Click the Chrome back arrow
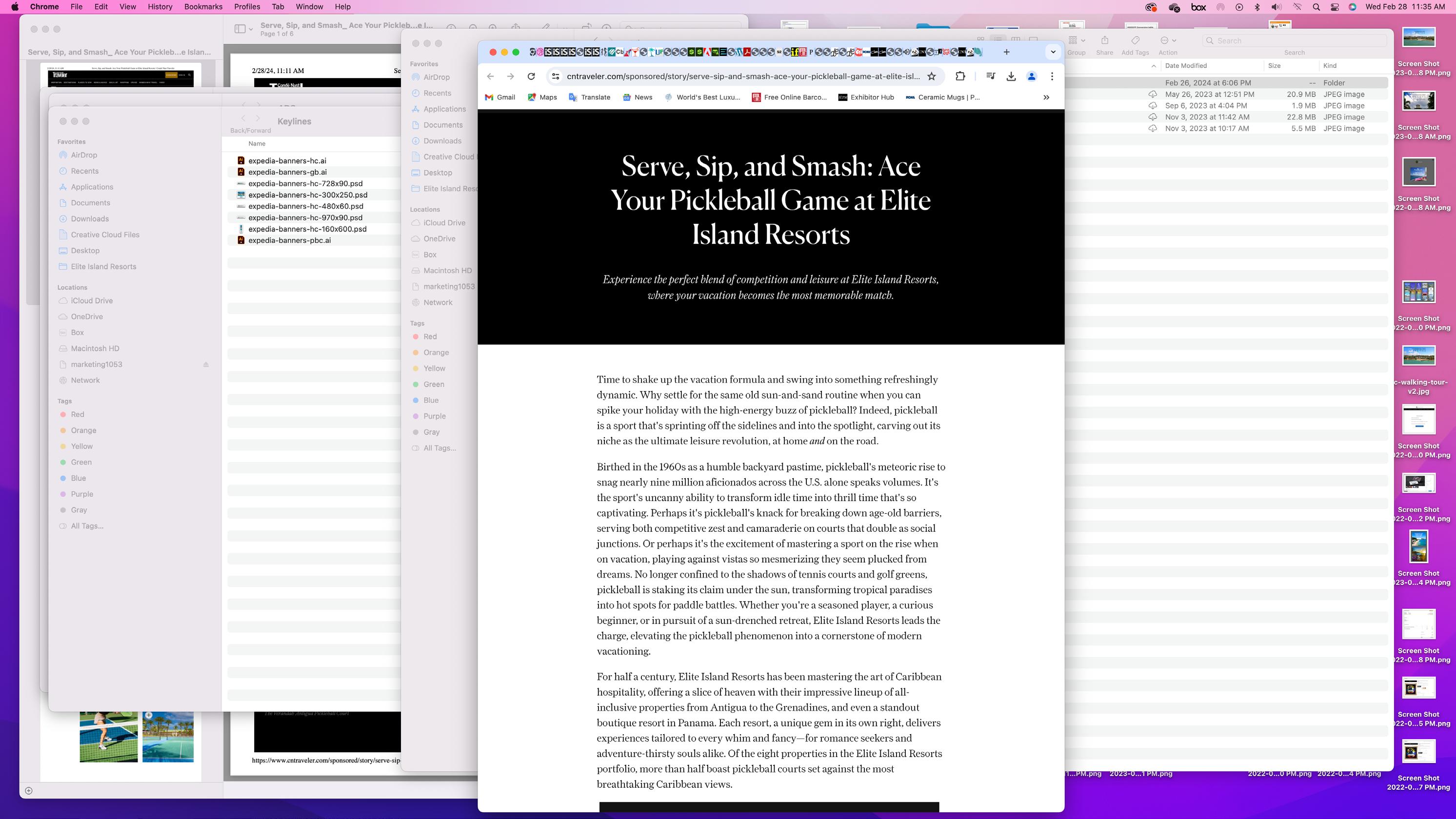Viewport: 1456px width, 819px height. (490, 76)
